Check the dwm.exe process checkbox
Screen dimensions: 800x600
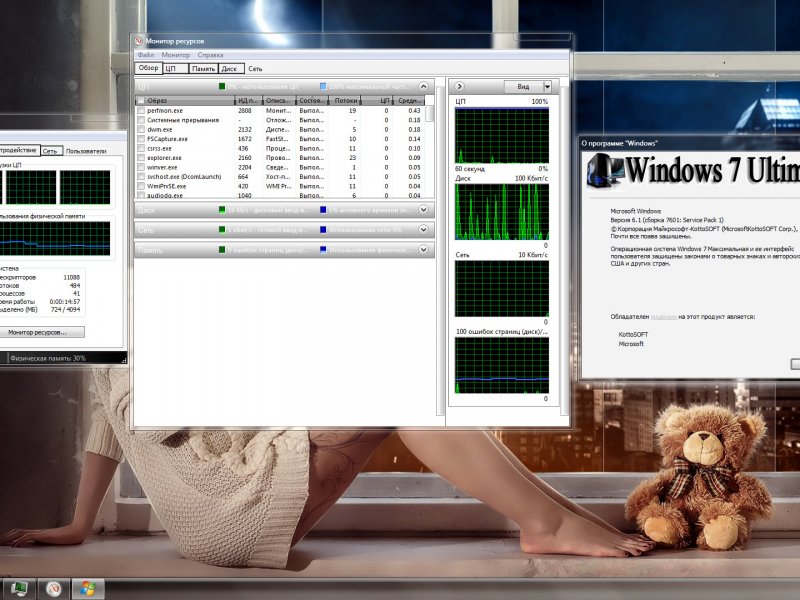coord(141,130)
